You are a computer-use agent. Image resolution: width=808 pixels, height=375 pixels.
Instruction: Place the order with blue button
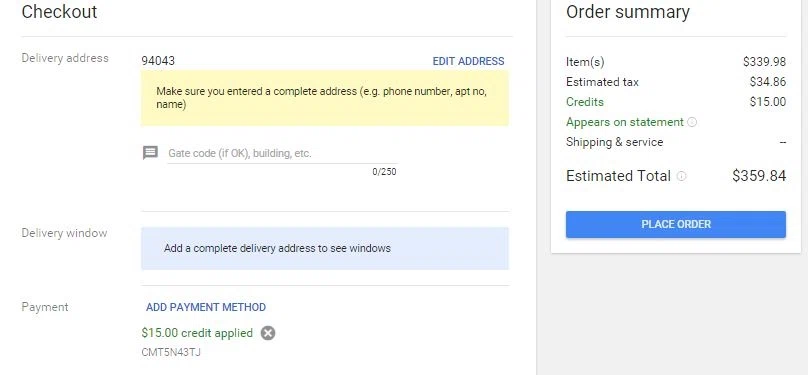tap(676, 224)
